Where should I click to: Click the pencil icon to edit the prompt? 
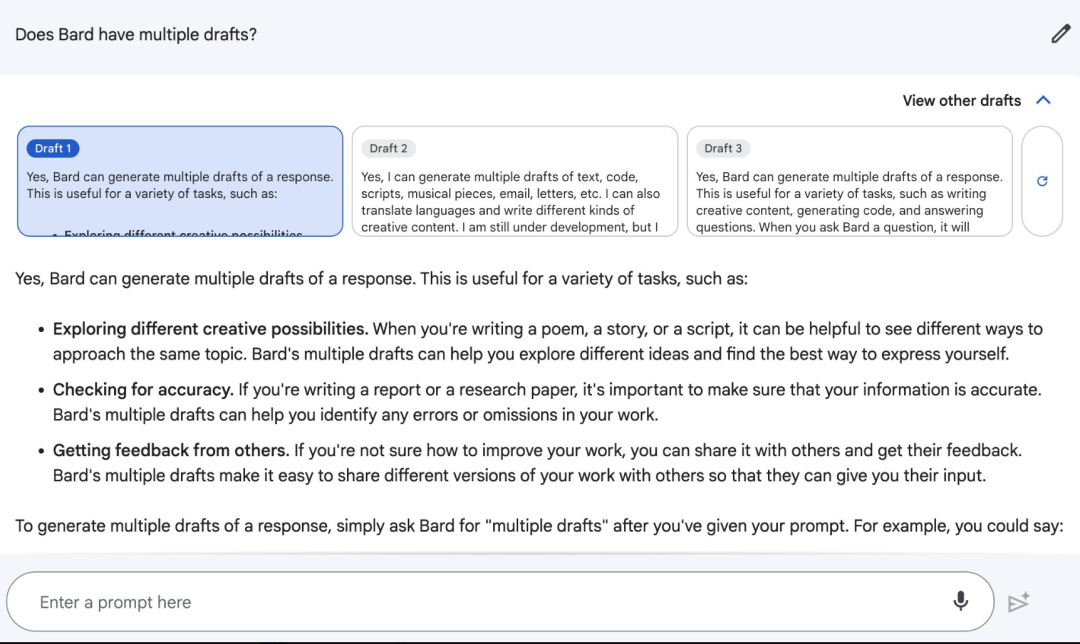(x=1060, y=34)
